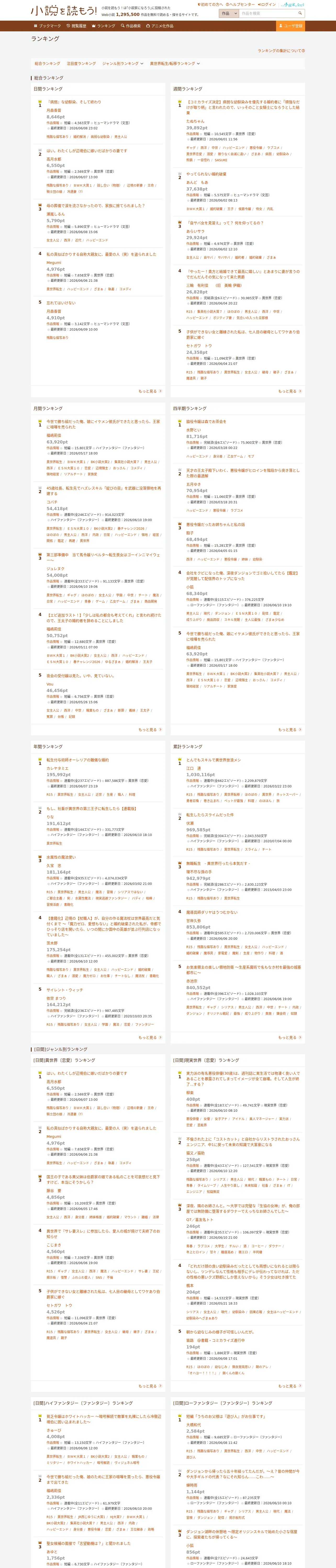Switch to the 注目度ランキング tab

(x=81, y=63)
